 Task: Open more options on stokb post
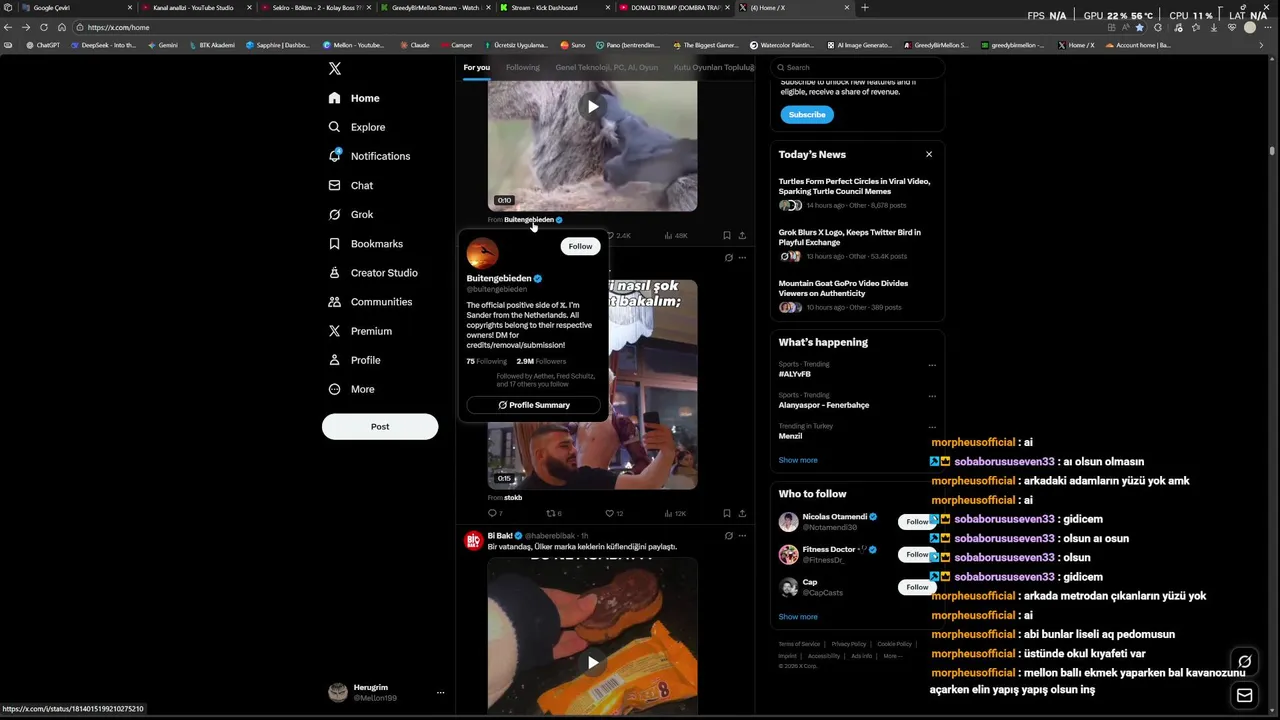(742, 258)
